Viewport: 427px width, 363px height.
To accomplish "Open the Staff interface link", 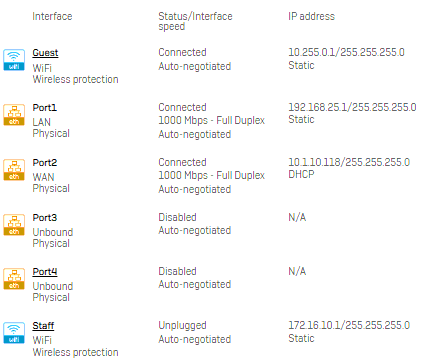I will [x=43, y=326].
